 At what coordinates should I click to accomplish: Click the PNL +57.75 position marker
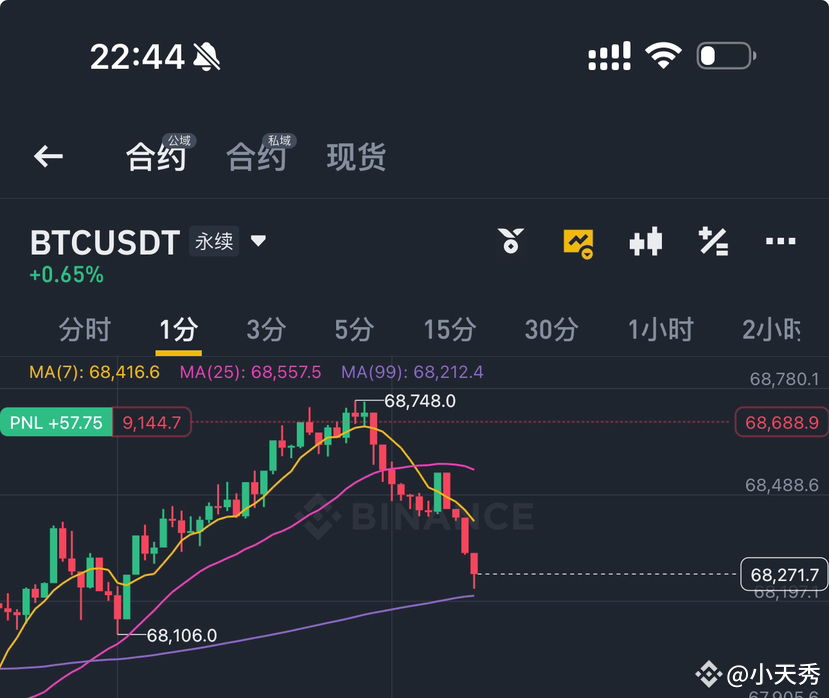[x=55, y=422]
